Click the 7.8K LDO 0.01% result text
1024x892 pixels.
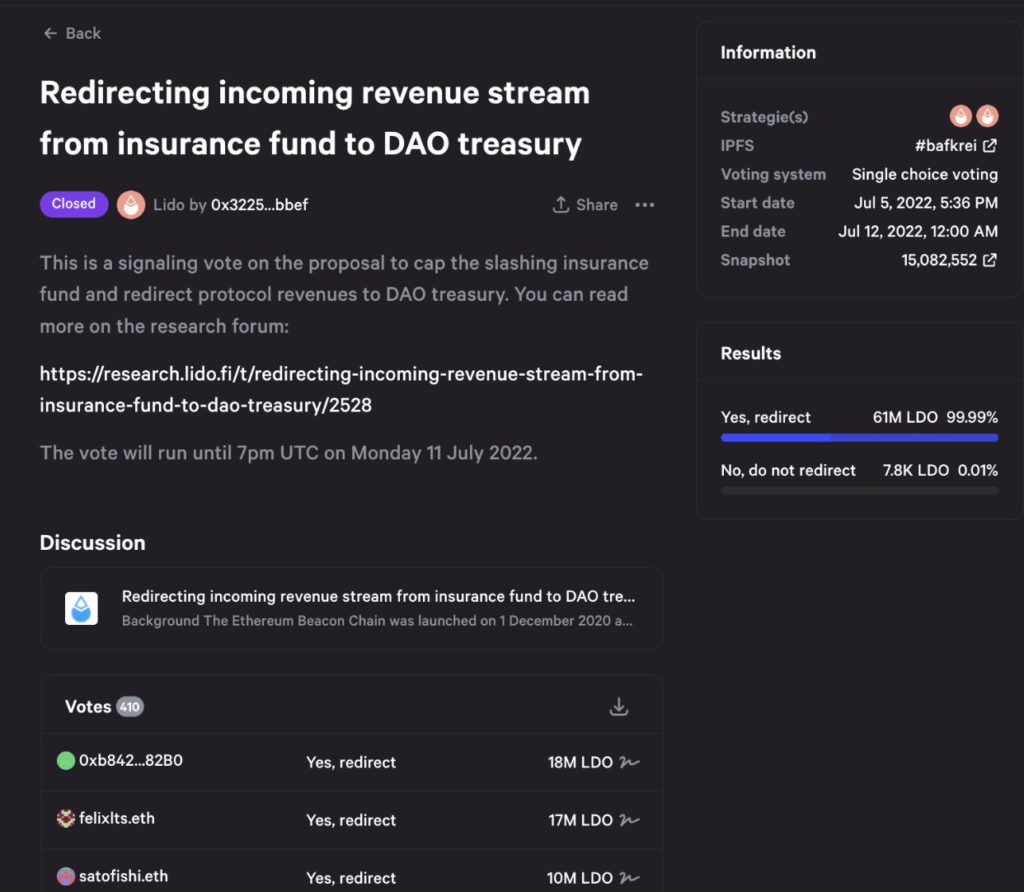940,470
